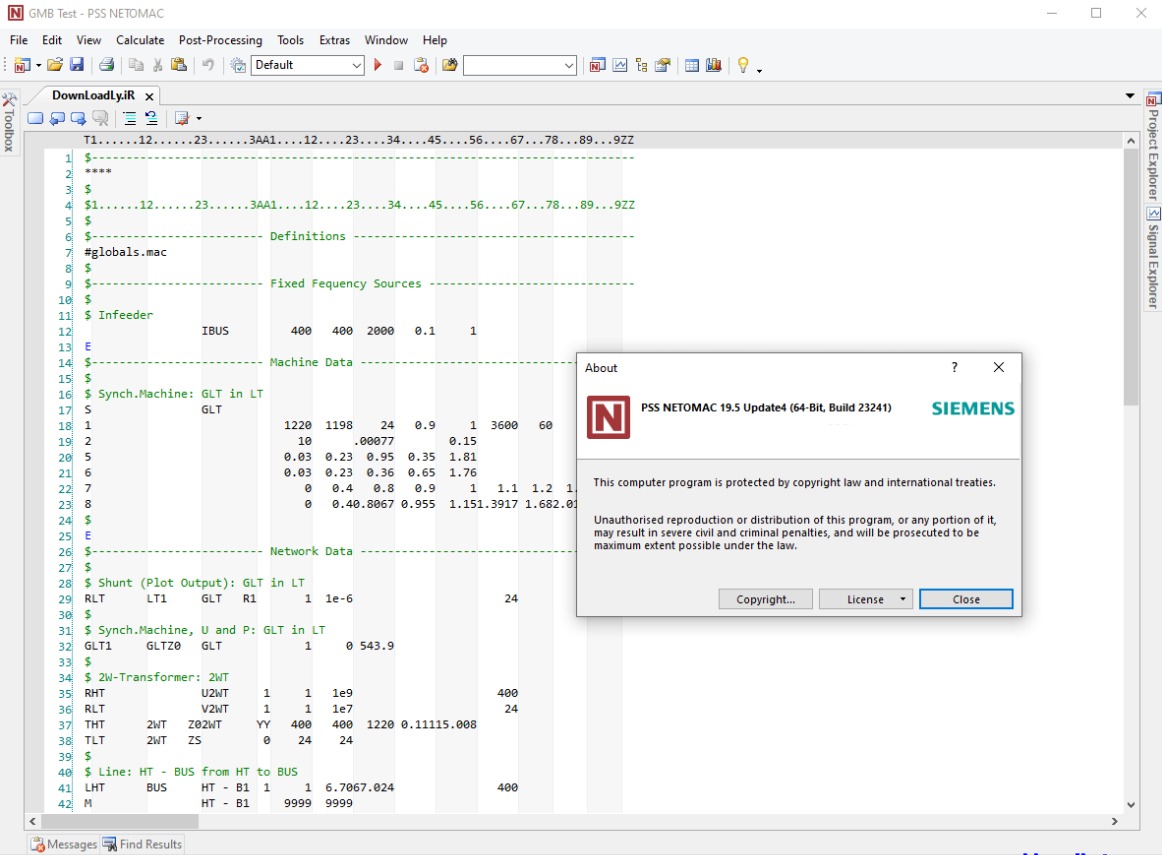Open the Calculate menu
This screenshot has height=855, width=1162.
[140, 40]
